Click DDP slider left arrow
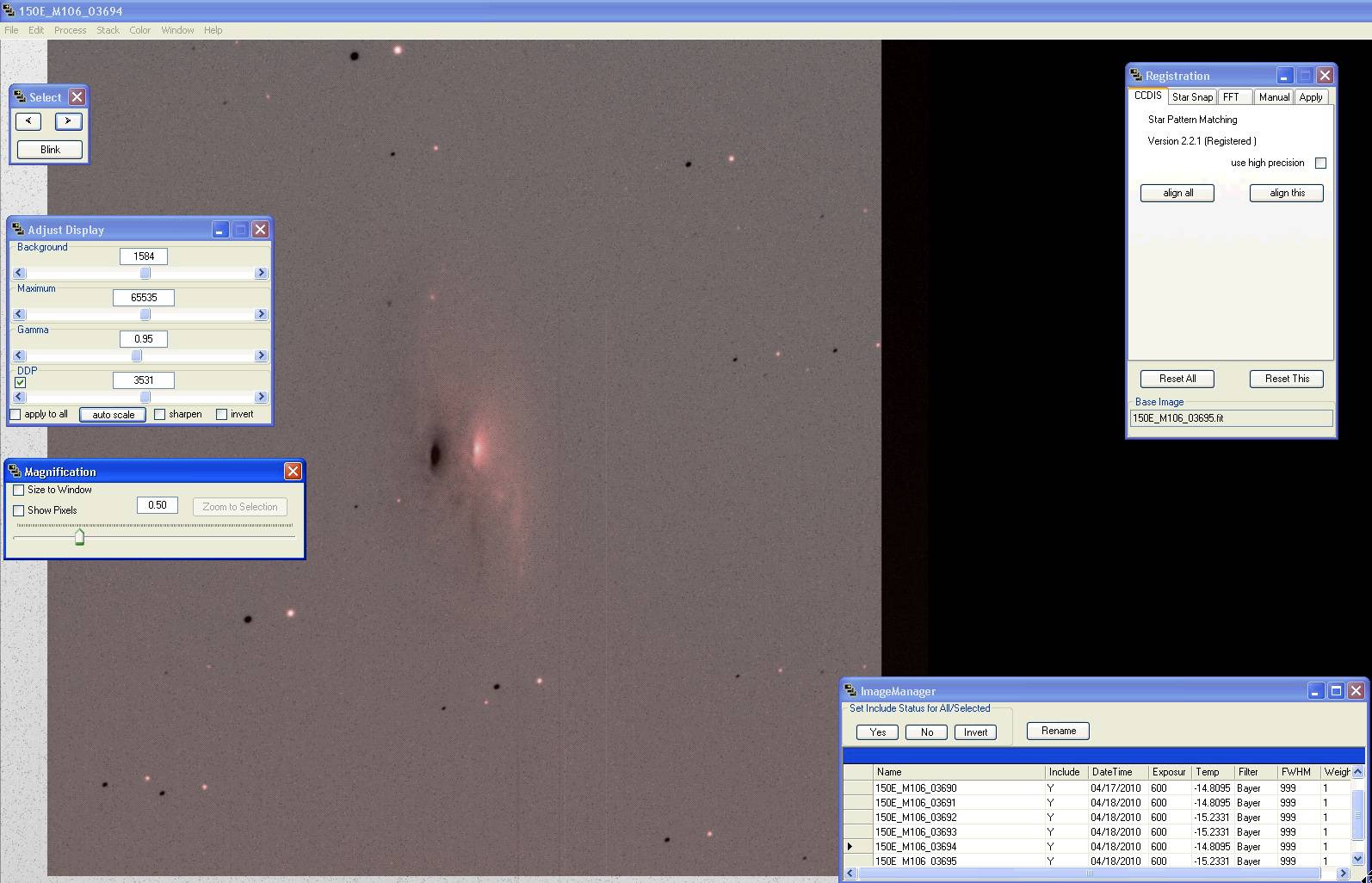This screenshot has width=1372, height=883. click(x=19, y=398)
